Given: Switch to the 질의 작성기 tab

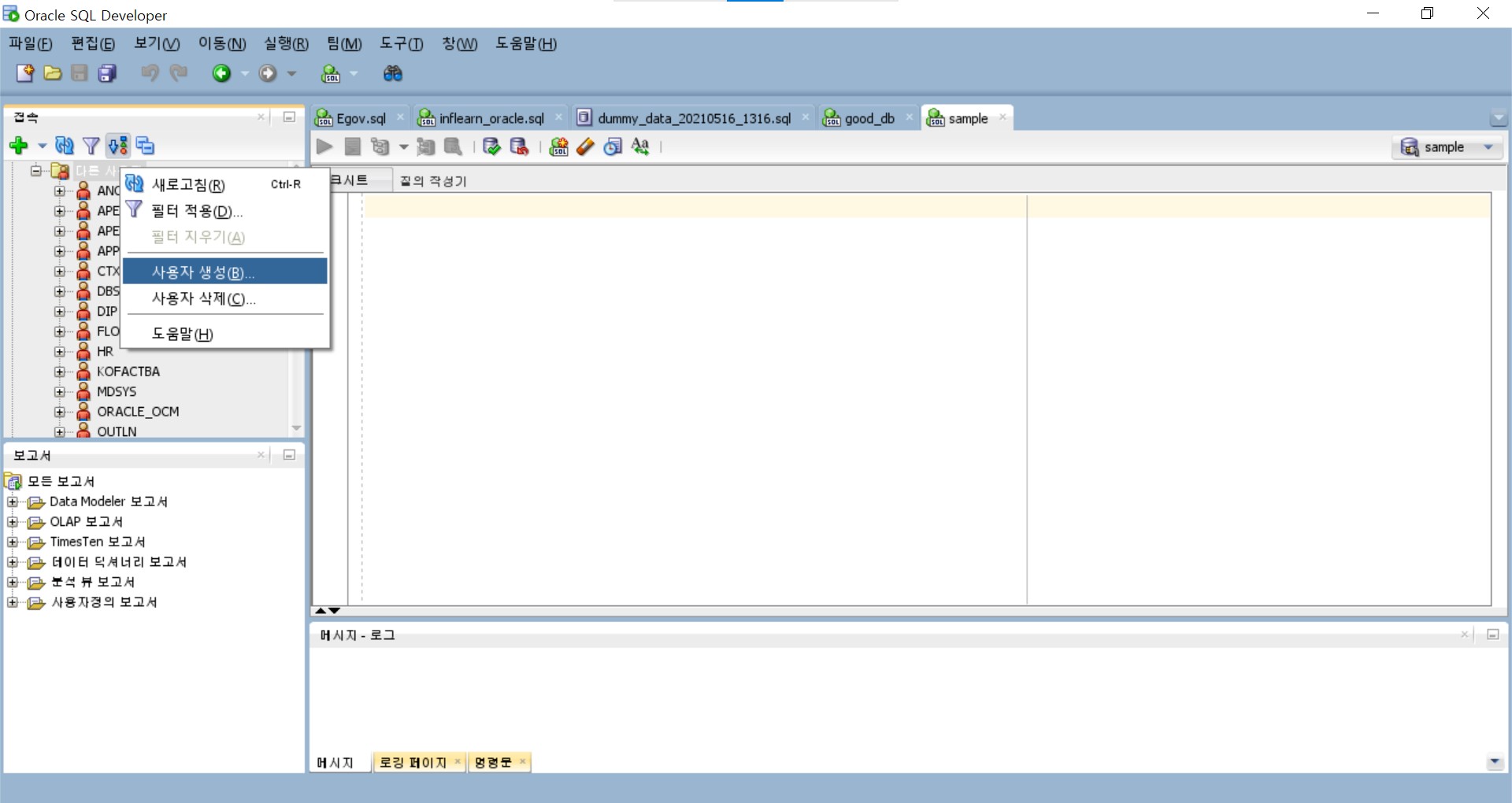Looking at the screenshot, I should [x=433, y=181].
